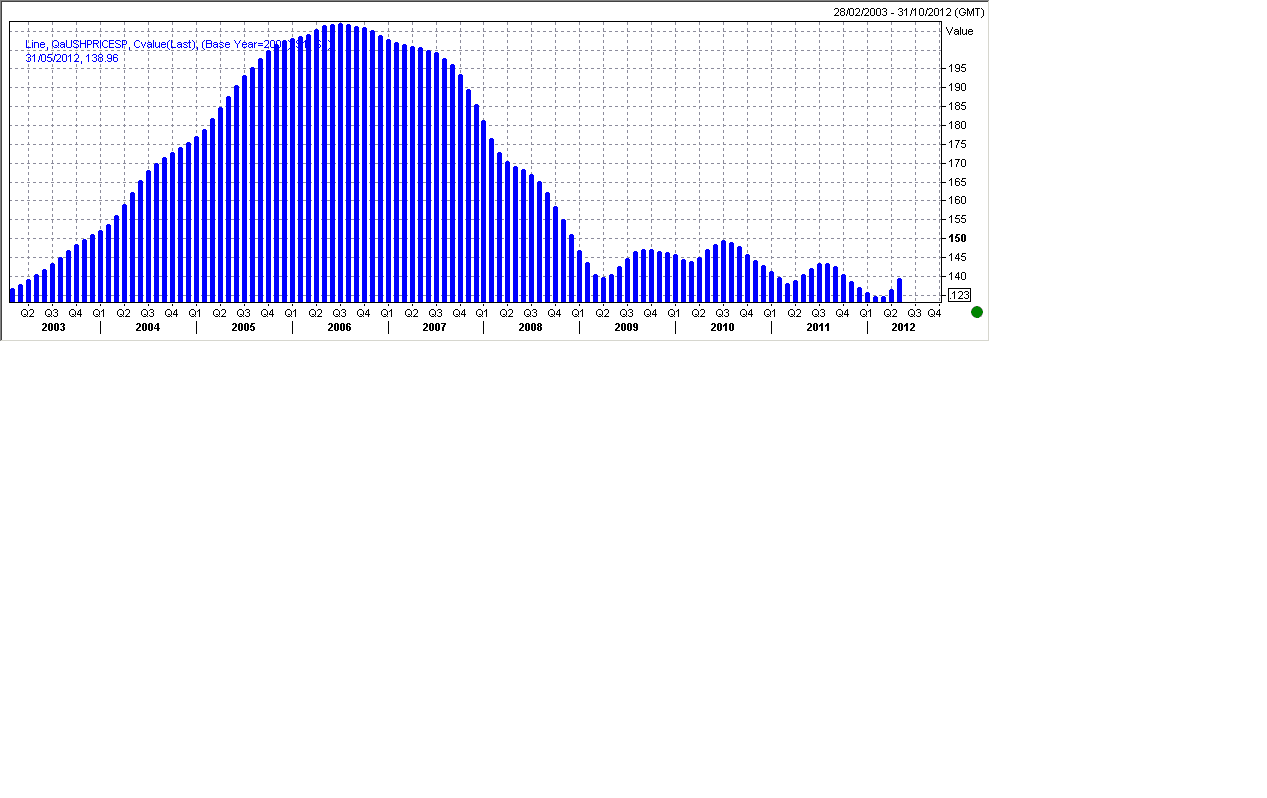The width and height of the screenshot is (1267, 798).
Task: Select the 2009 year label
Action: (x=626, y=327)
